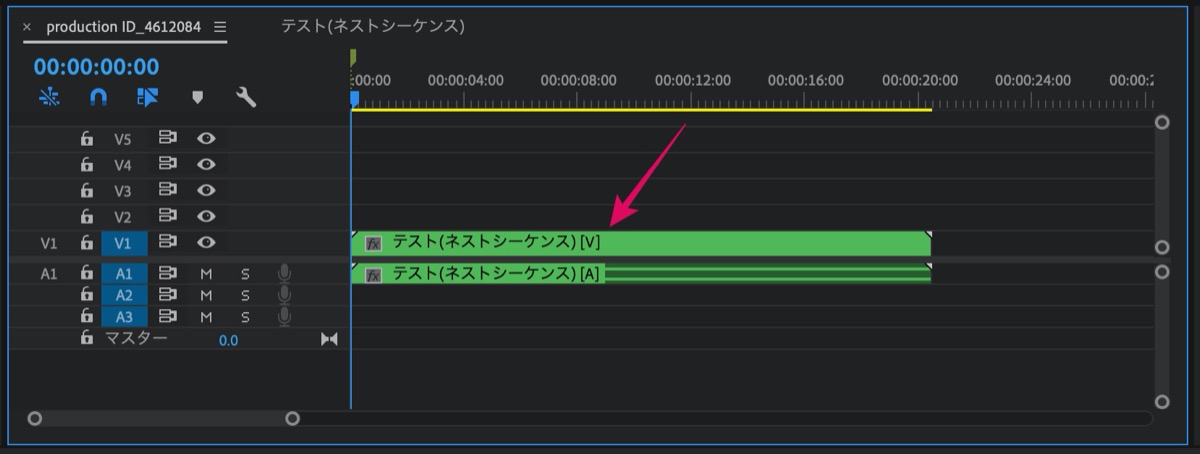Enable voice-over record on A2
The image size is (1200, 454).
point(284,295)
